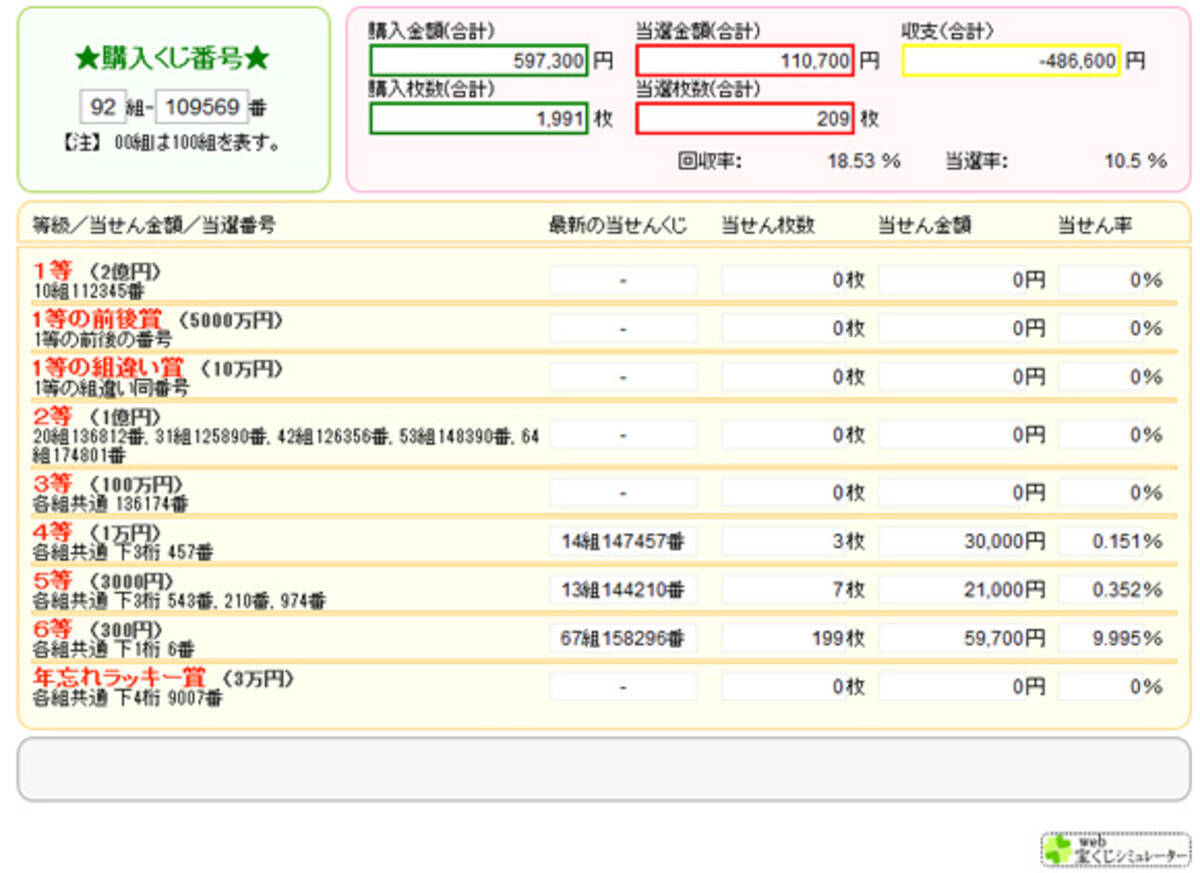Click the empty gray panel below the table

(603, 769)
